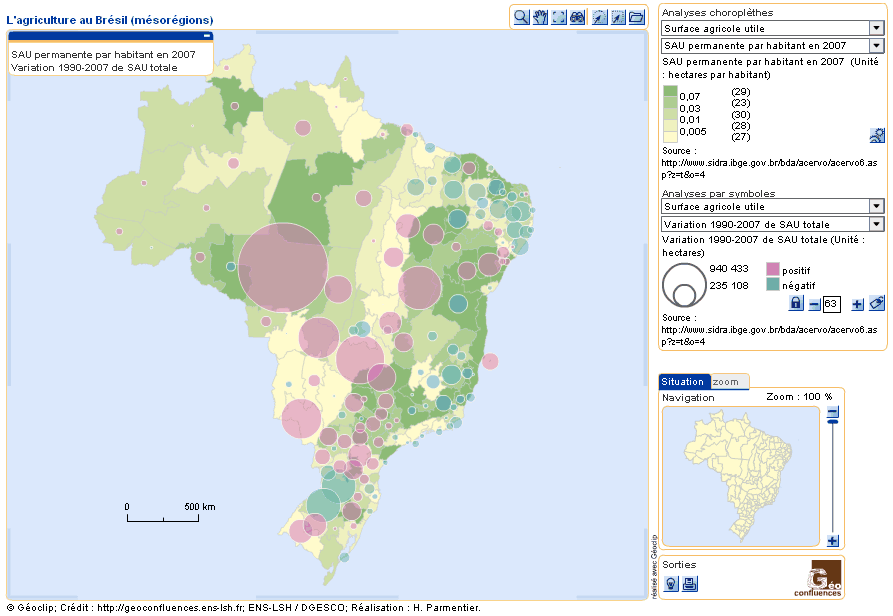Click the palette icon next to the choropleth legend
The image size is (893, 616).
tap(877, 135)
